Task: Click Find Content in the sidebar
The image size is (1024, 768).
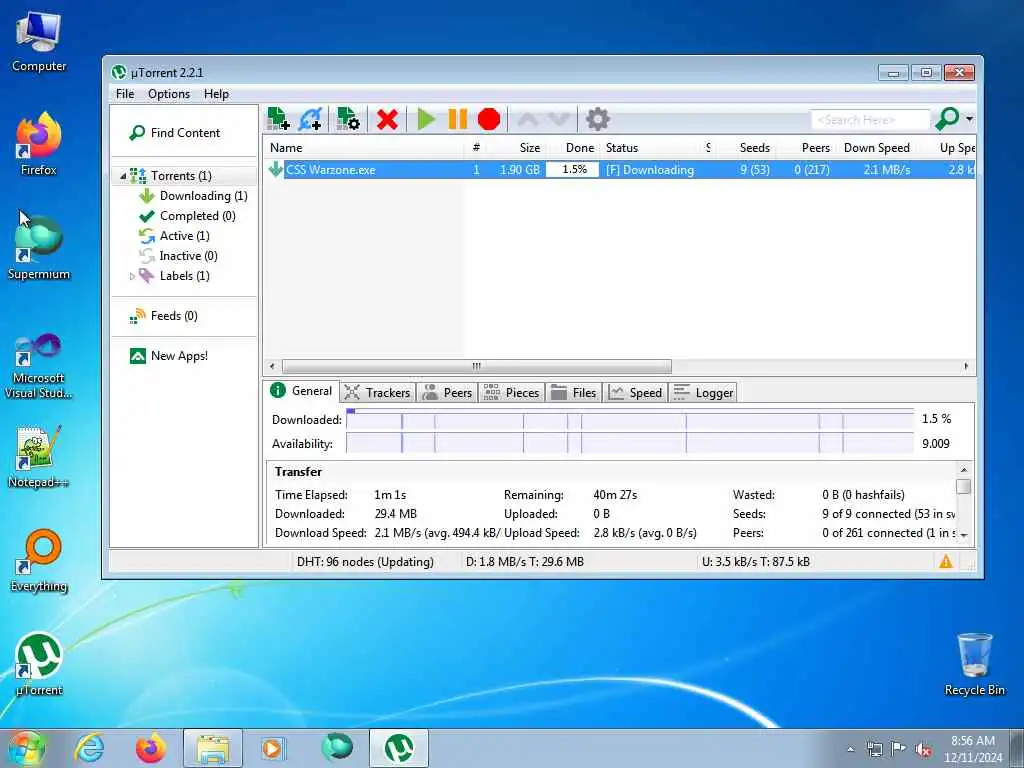Action: (174, 133)
